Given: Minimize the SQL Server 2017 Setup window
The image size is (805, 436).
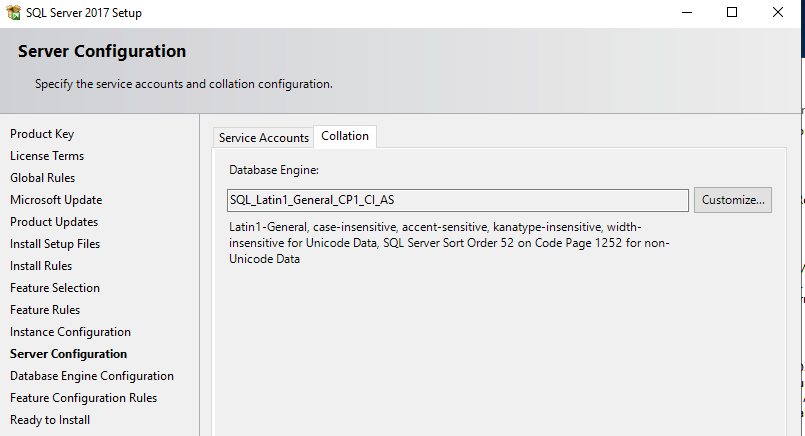Looking at the screenshot, I should 687,12.
